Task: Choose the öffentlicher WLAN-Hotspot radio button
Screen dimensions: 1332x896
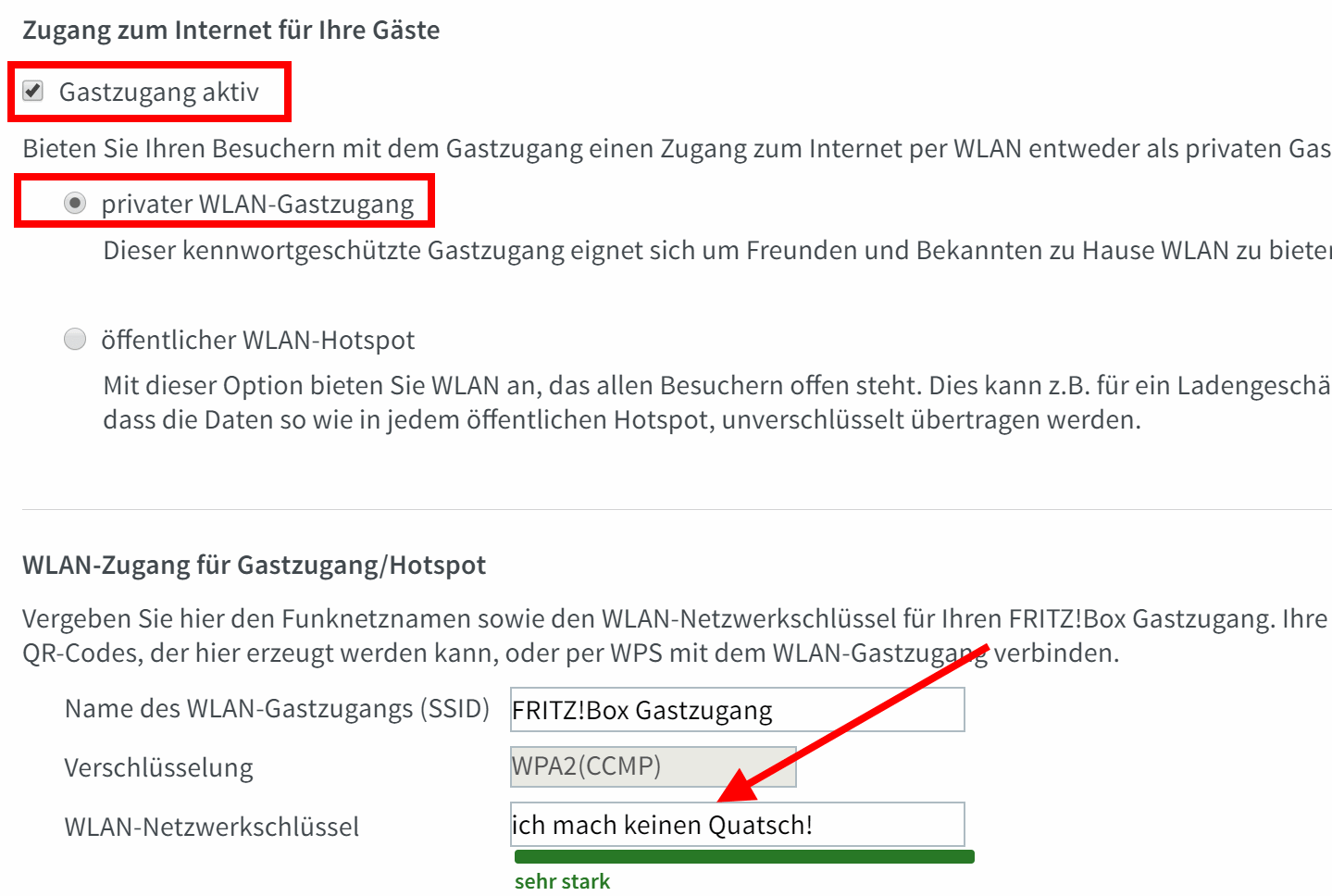Action: (x=75, y=339)
